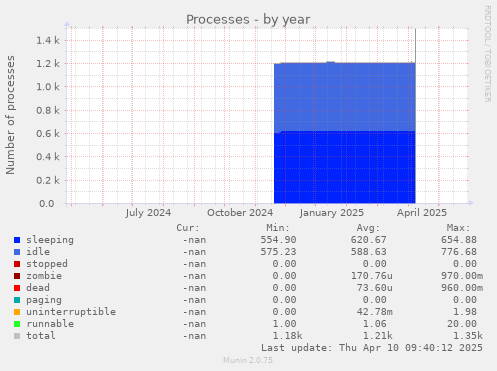Select the 'dead' legend label
The image size is (497, 371).
coord(38,288)
